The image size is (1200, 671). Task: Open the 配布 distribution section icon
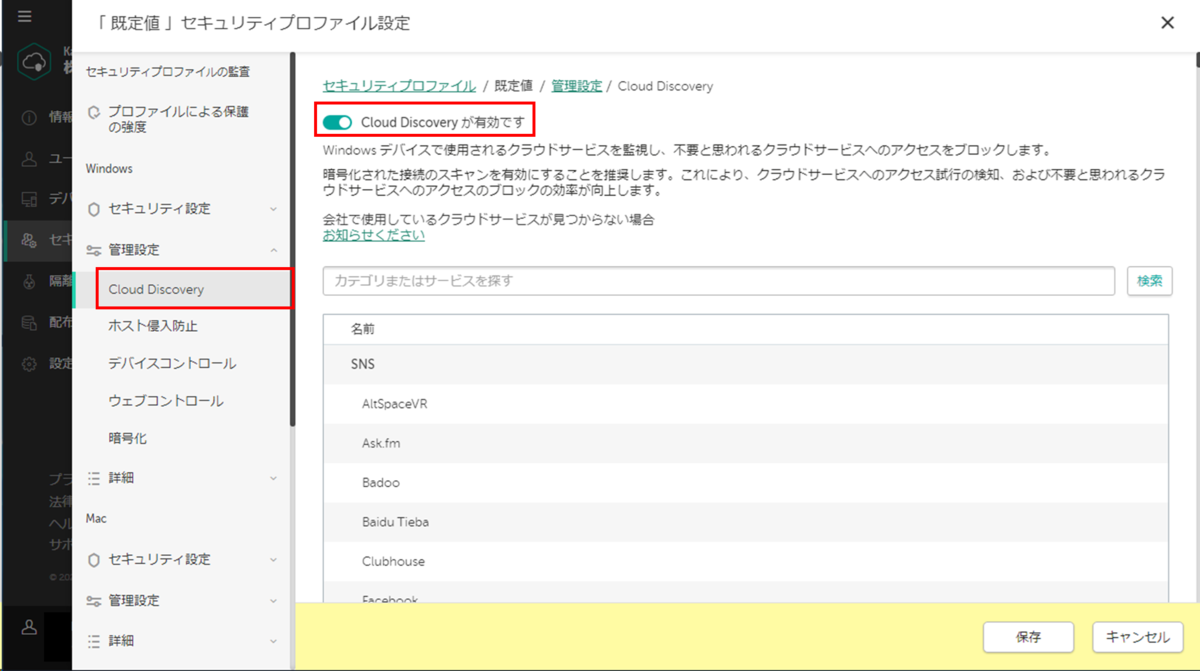coord(26,321)
